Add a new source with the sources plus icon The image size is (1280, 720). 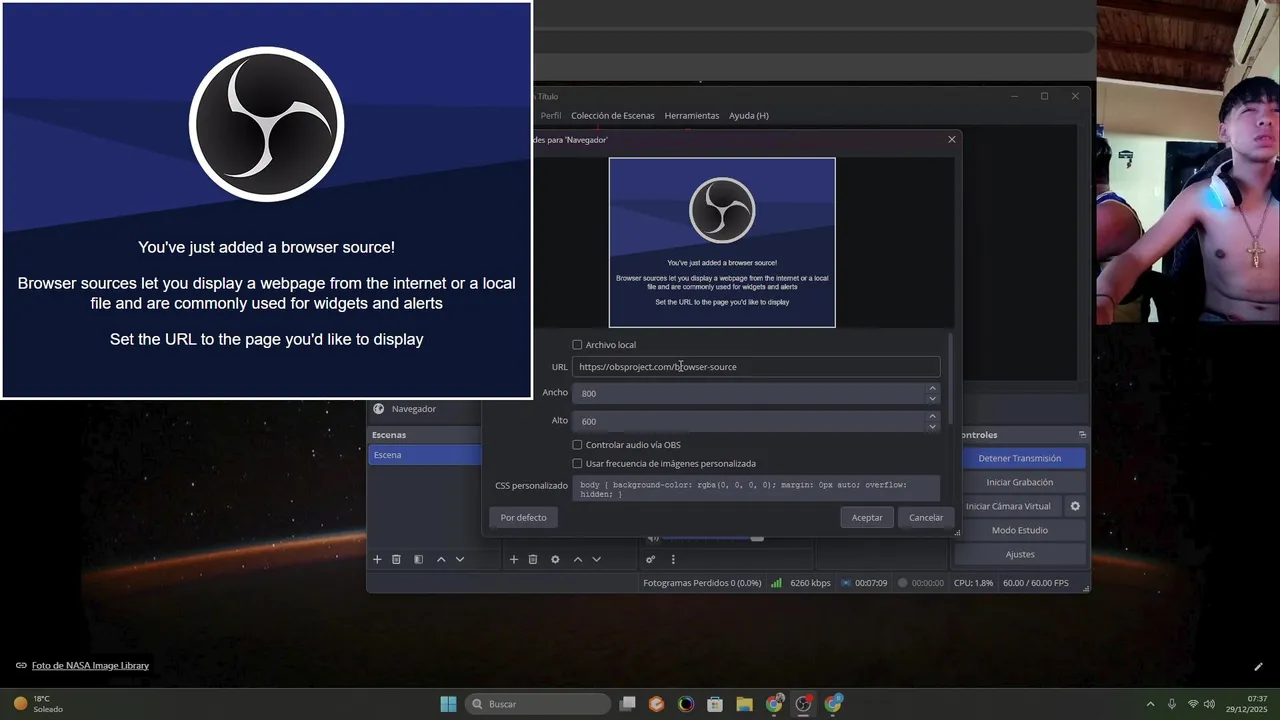coord(514,560)
